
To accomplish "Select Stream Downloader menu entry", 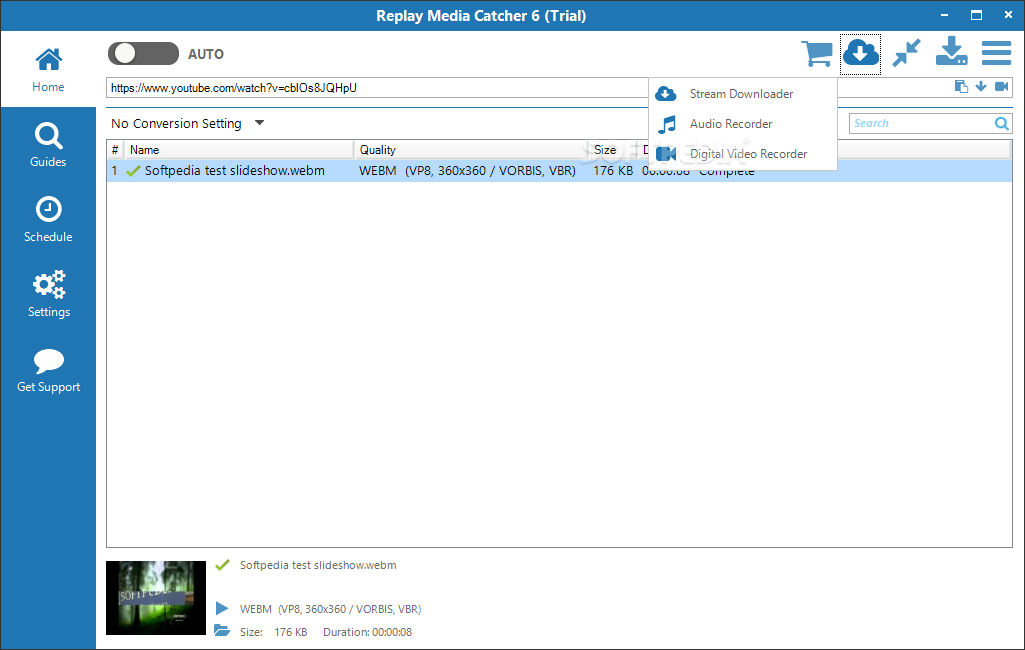I will point(743,94).
